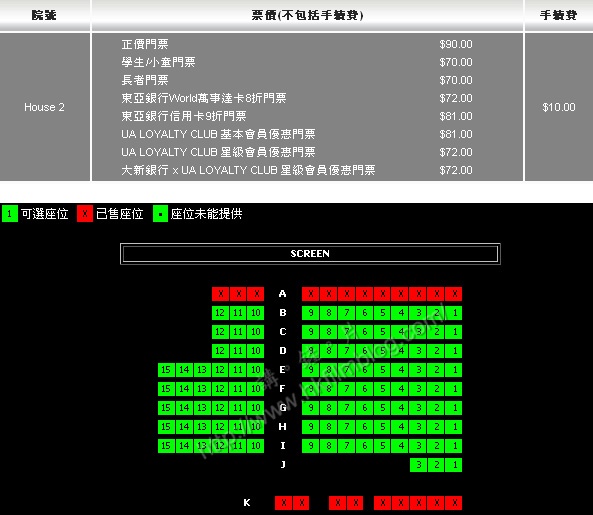This screenshot has height=515, width=593.
Task: Pick seat E9
Action: point(310,369)
